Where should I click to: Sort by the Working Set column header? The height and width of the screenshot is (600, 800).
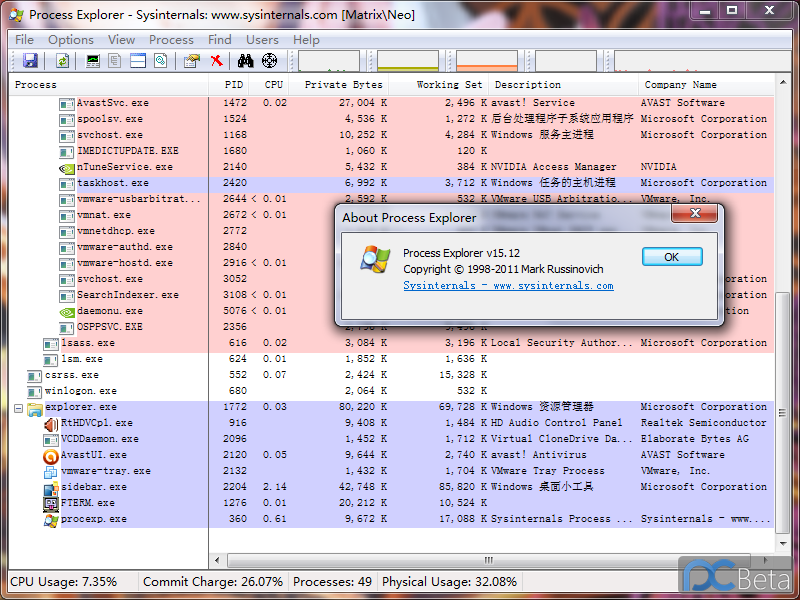point(438,85)
